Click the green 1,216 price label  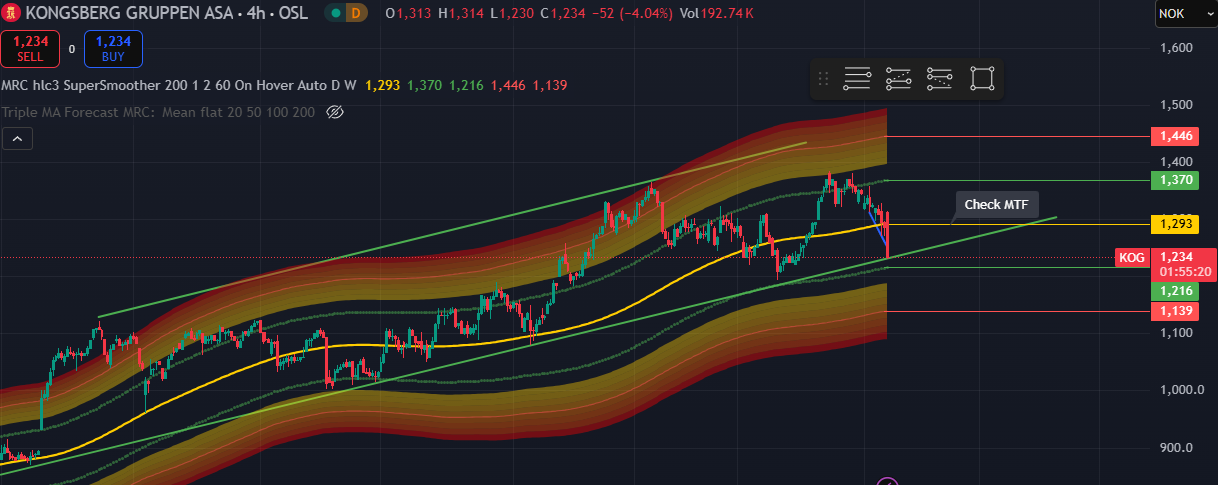[x=1175, y=291]
